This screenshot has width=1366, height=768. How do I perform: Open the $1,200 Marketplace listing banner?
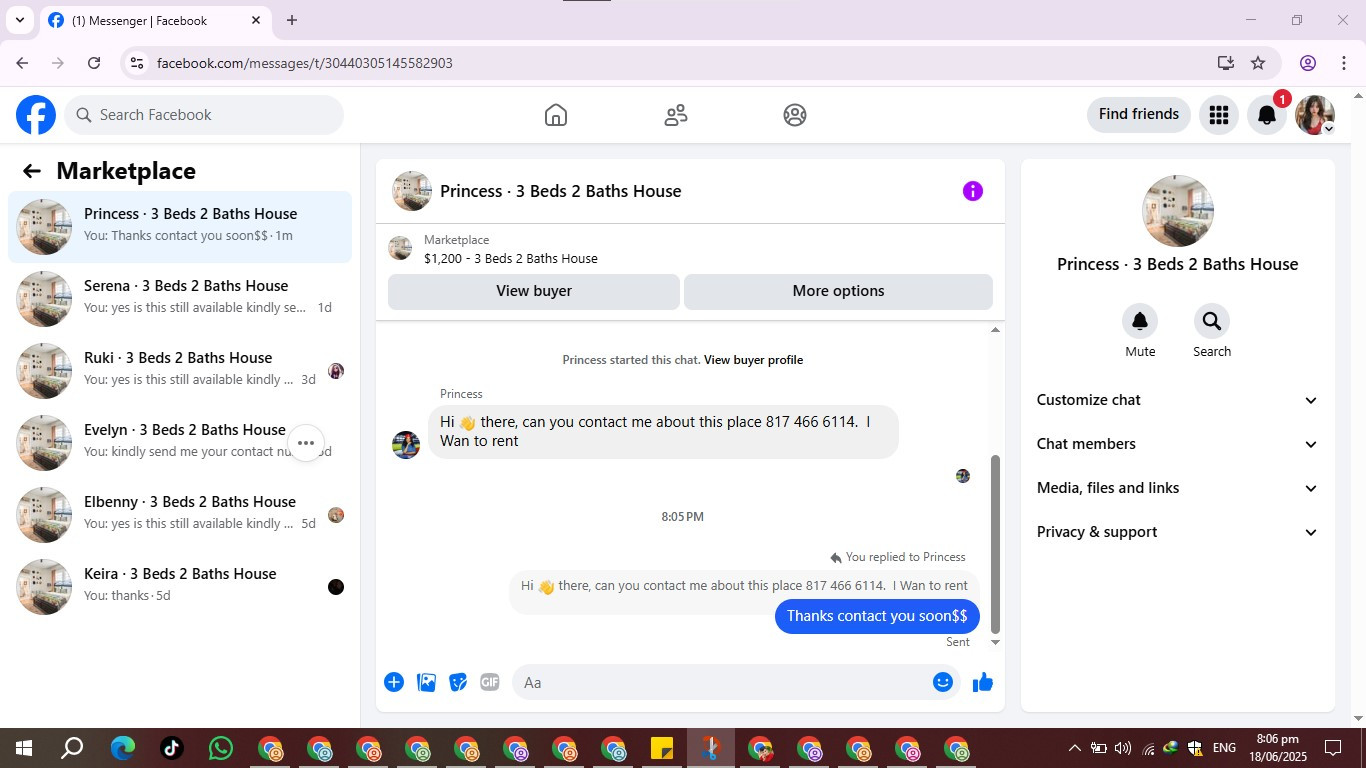pyautogui.click(x=690, y=249)
